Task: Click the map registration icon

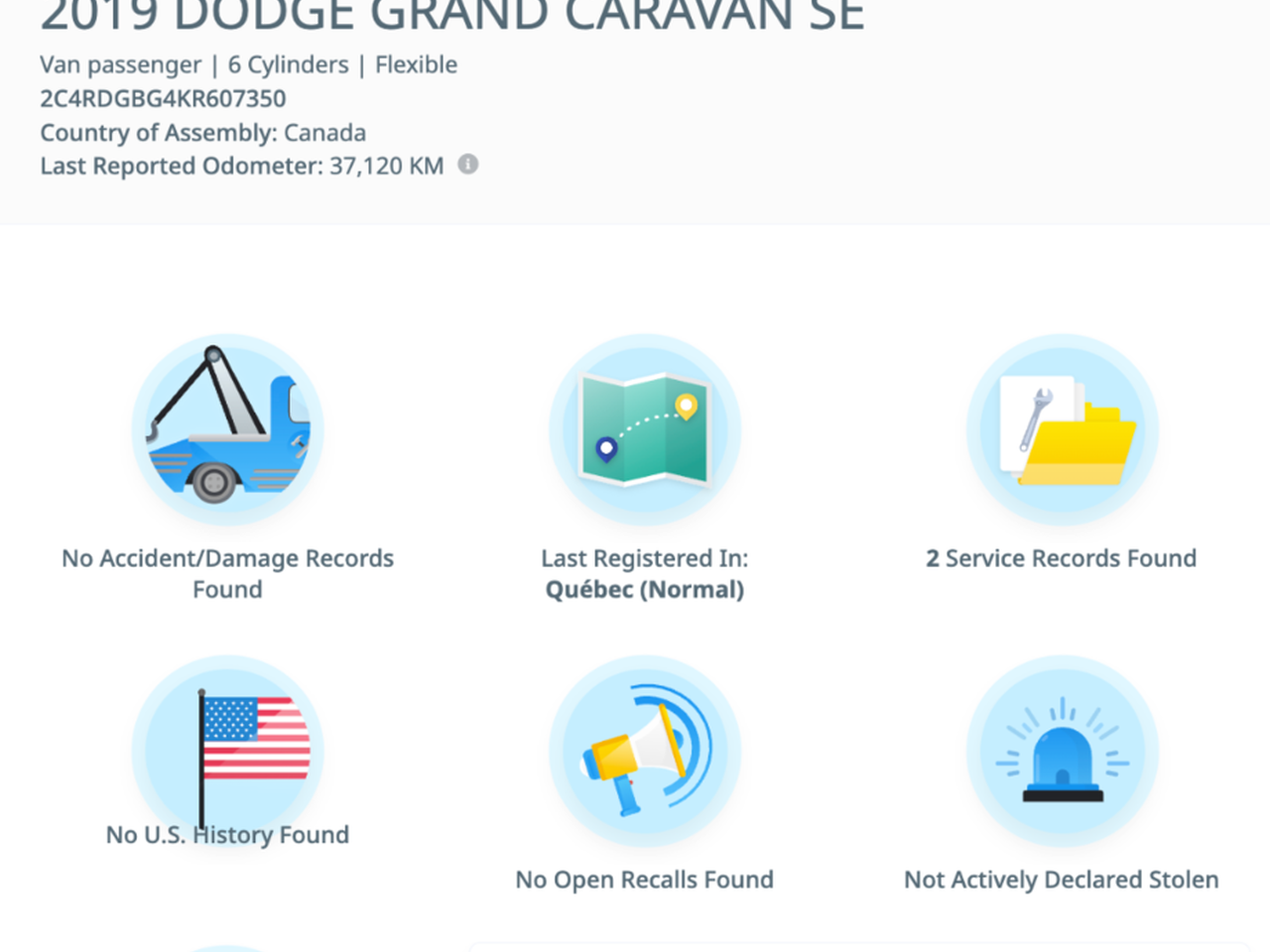Action: tap(645, 429)
